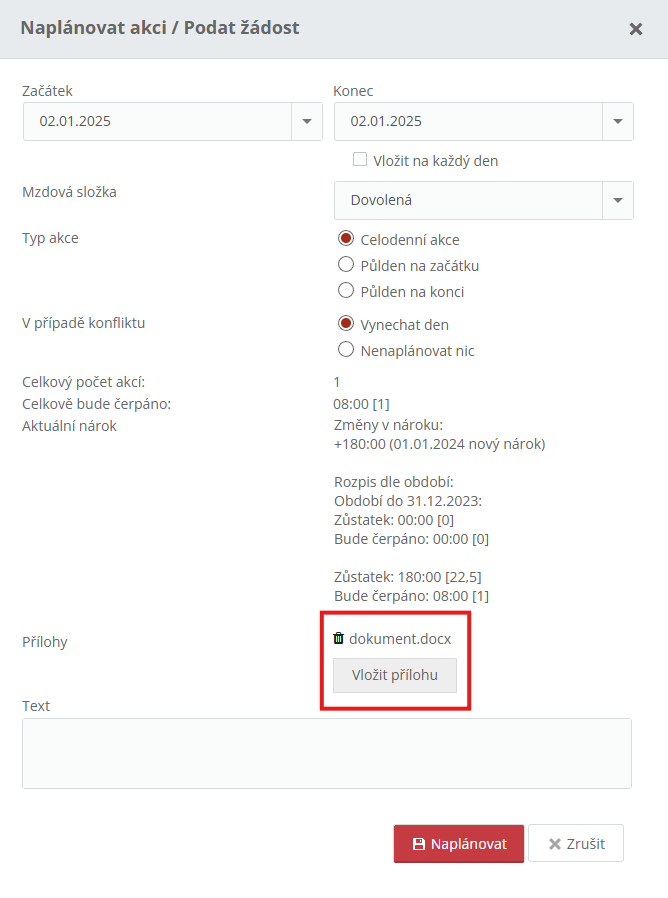The image size is (668, 898).
Task: Pick the Celodenní akce radio option
Action: coord(346,238)
